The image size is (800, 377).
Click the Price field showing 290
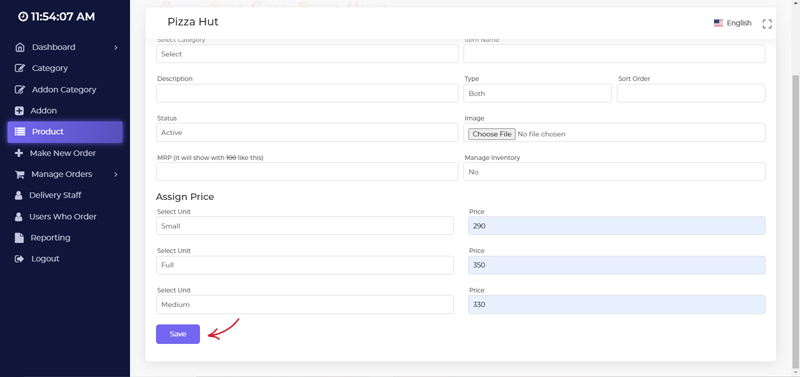(616, 225)
